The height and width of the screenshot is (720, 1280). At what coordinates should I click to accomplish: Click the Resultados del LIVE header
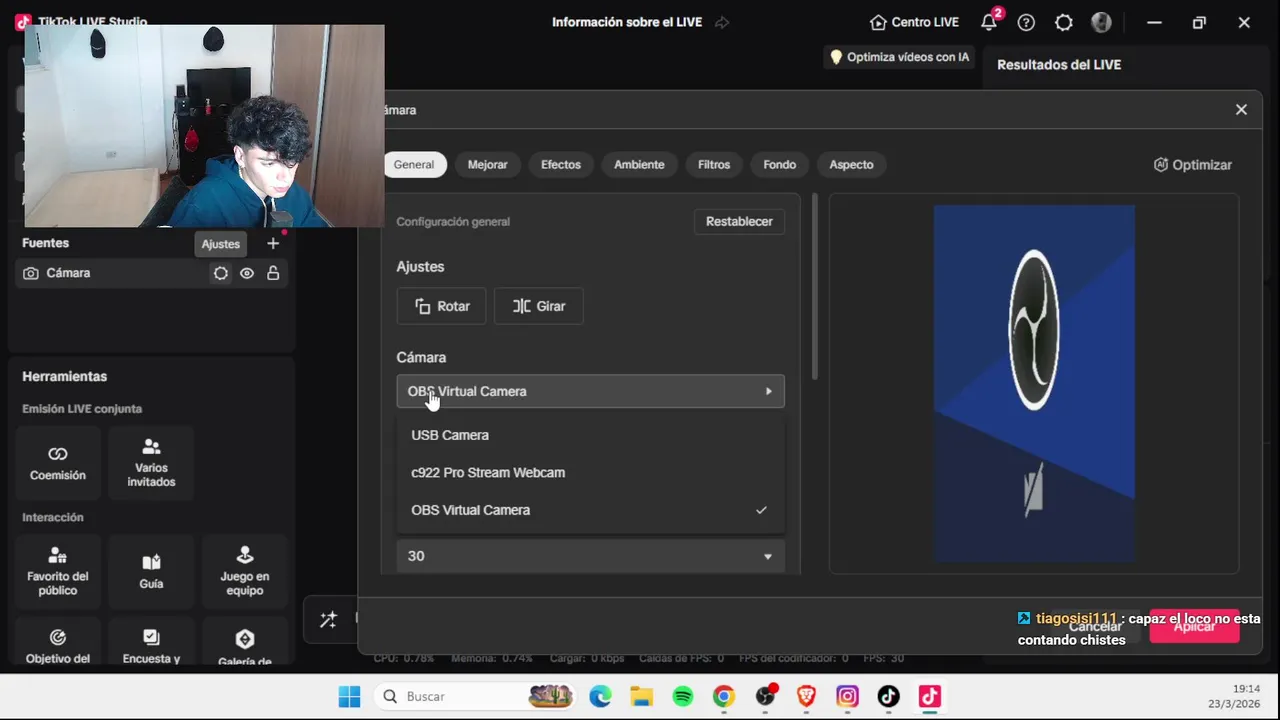(x=1059, y=65)
